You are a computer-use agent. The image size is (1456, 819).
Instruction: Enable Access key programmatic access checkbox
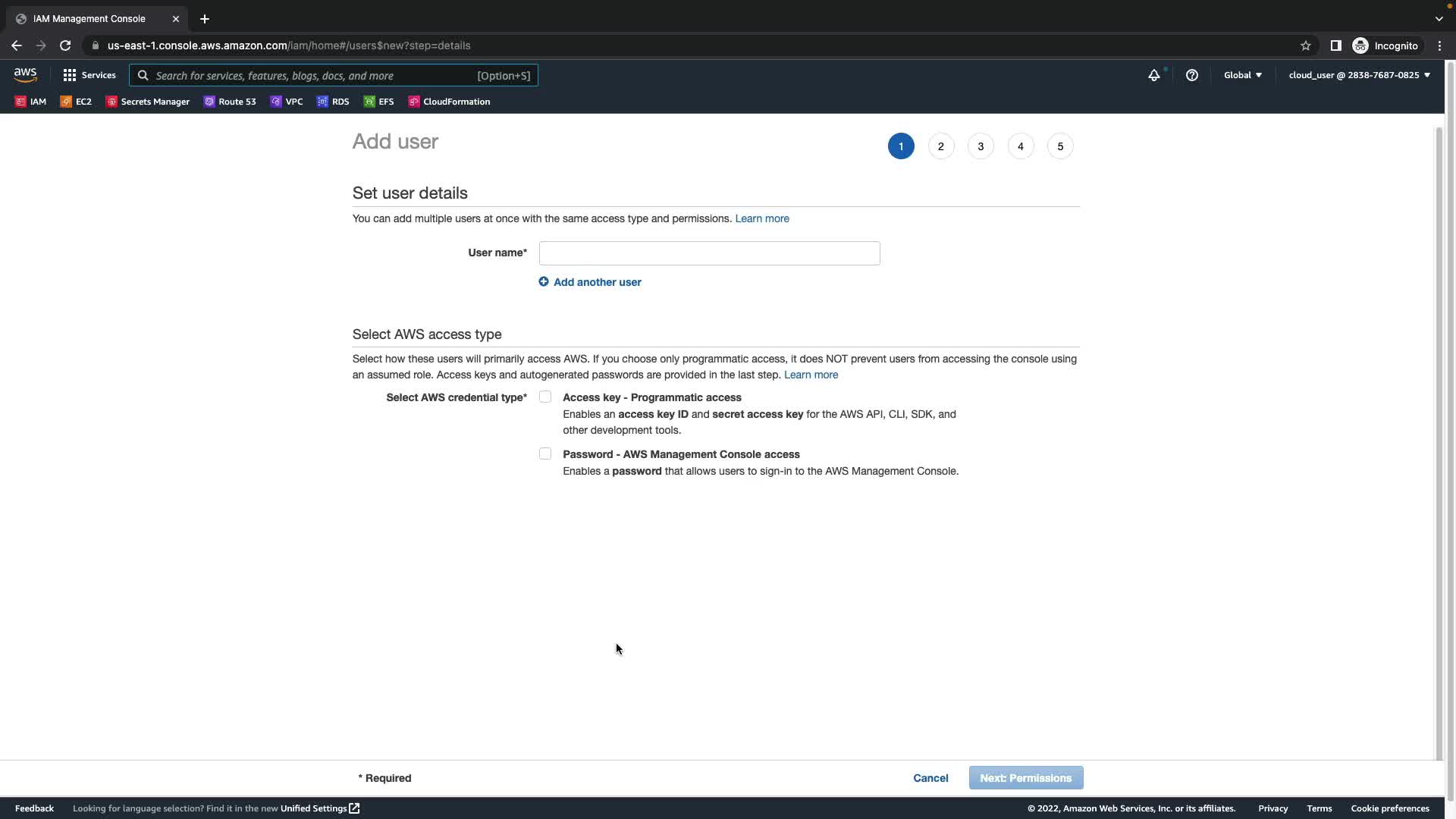[545, 397]
